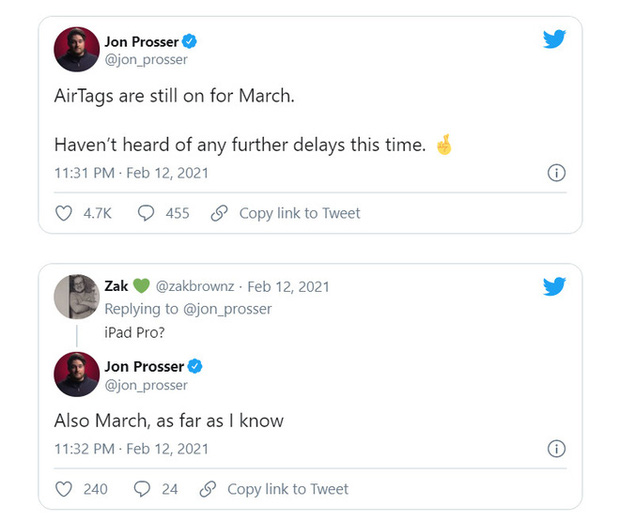Open Jon Prosser's avatar in first tweet
Viewport: 620px width, 521px height.
coord(76,50)
